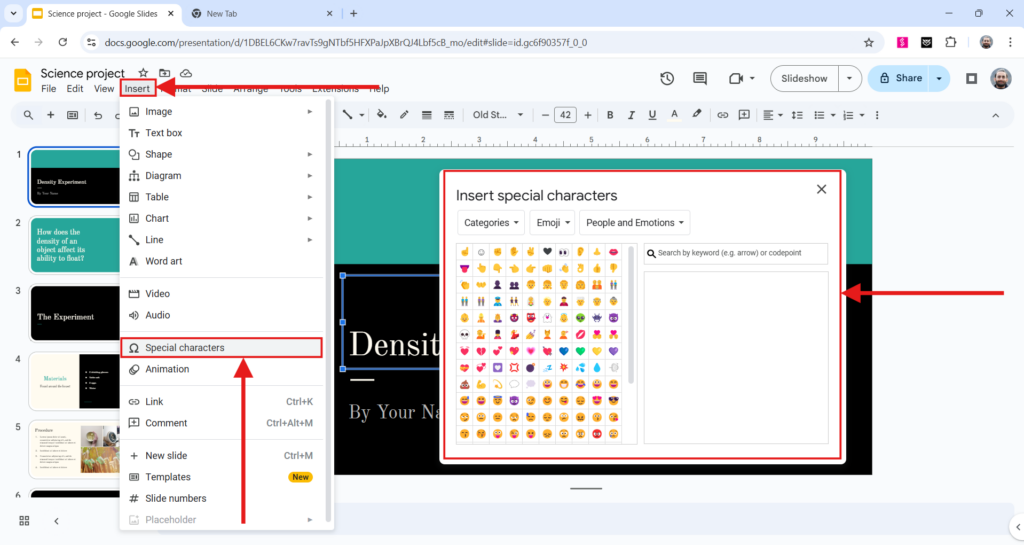
Task: Expand the Chart submenu arrow
Action: pos(310,219)
